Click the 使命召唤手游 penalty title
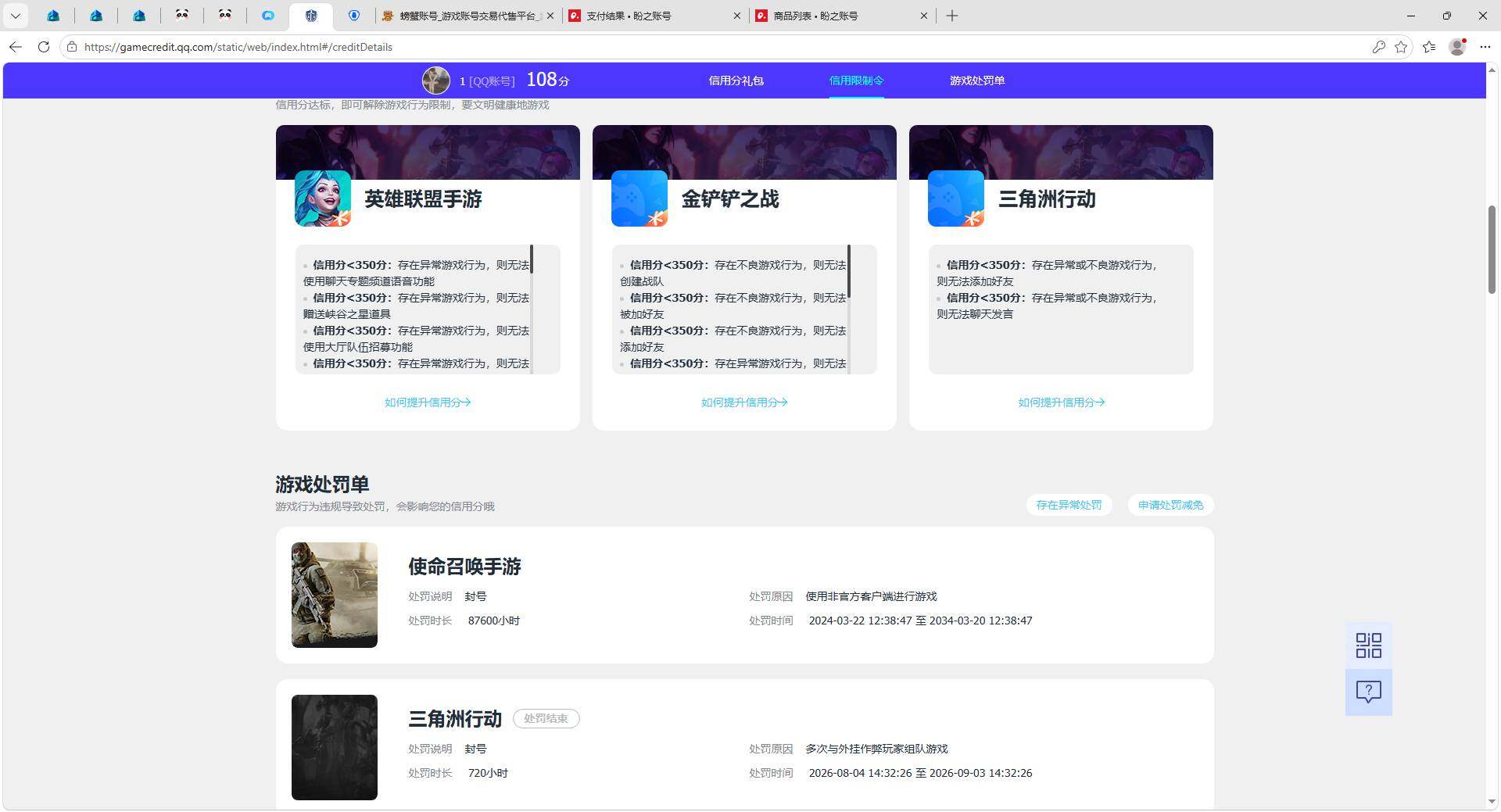The width and height of the screenshot is (1501, 812). pos(464,567)
